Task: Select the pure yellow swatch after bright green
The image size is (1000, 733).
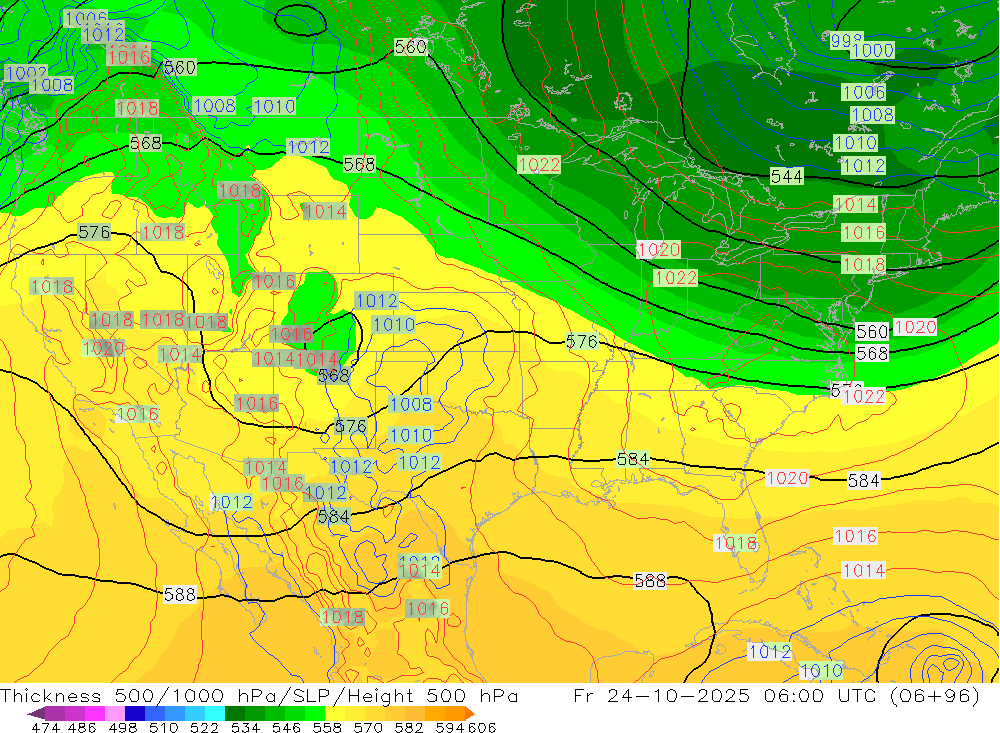Action: pos(335,713)
